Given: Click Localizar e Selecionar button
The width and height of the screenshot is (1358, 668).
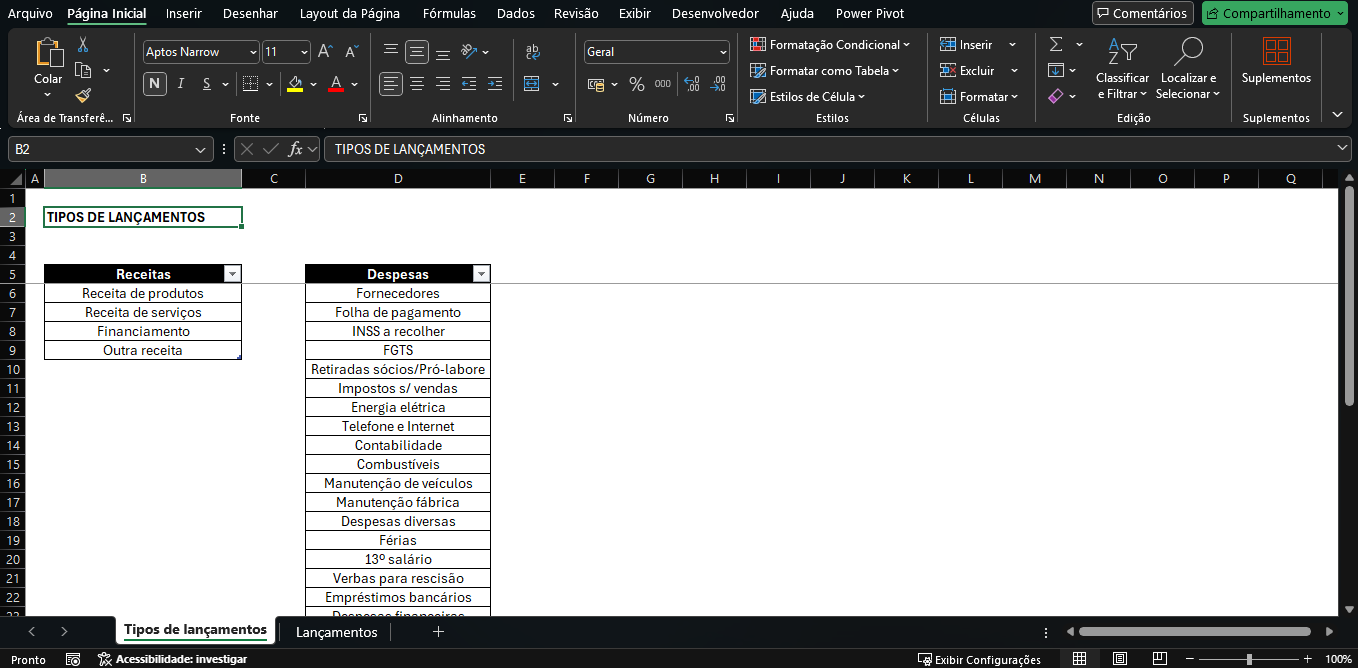Looking at the screenshot, I should click(1188, 69).
